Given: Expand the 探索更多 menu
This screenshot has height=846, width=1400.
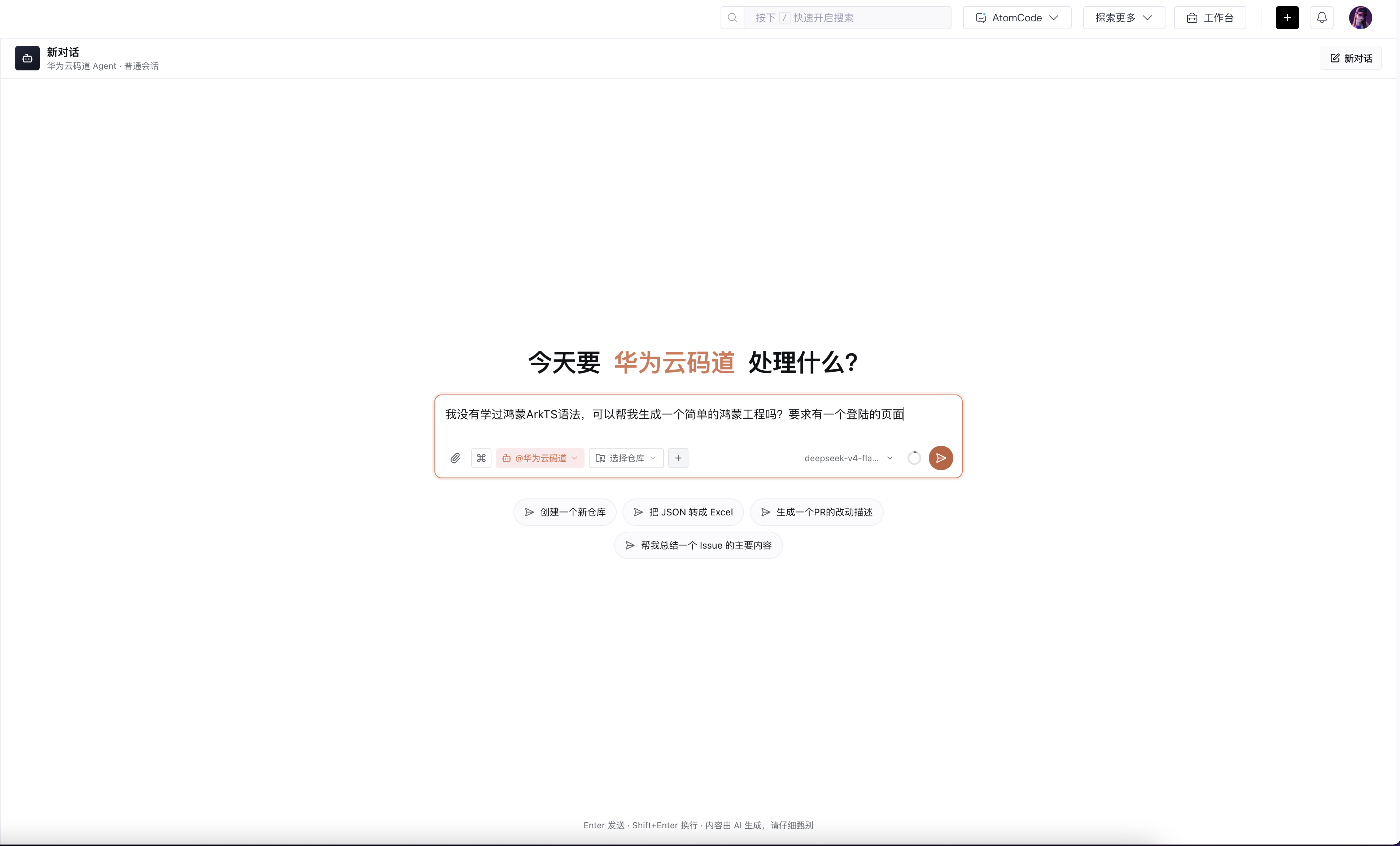Looking at the screenshot, I should click(1124, 18).
